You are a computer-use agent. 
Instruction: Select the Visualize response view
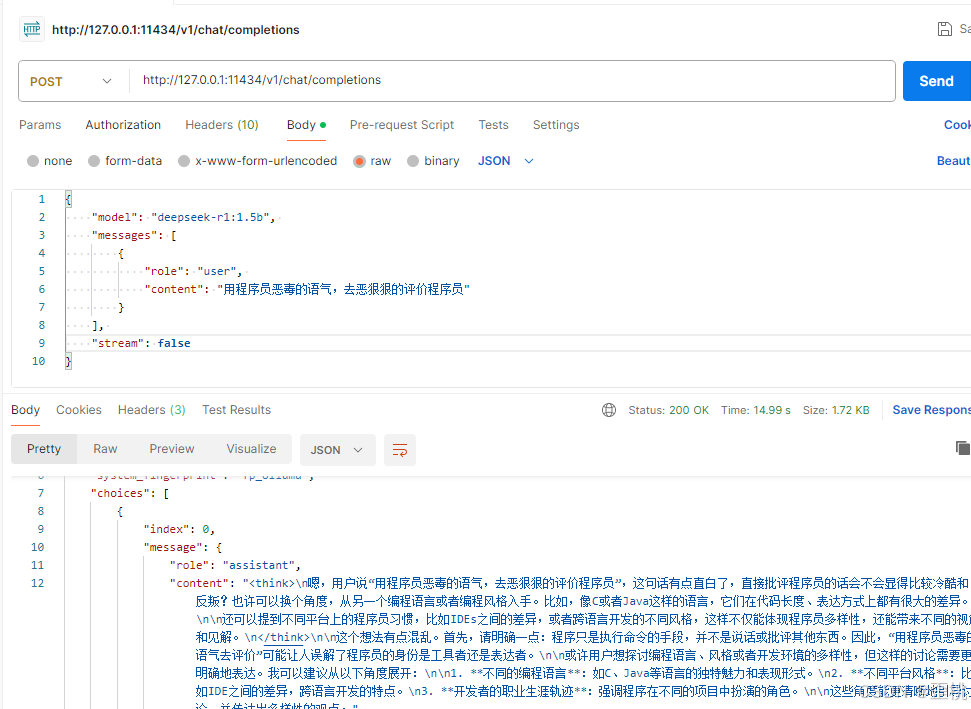point(251,449)
